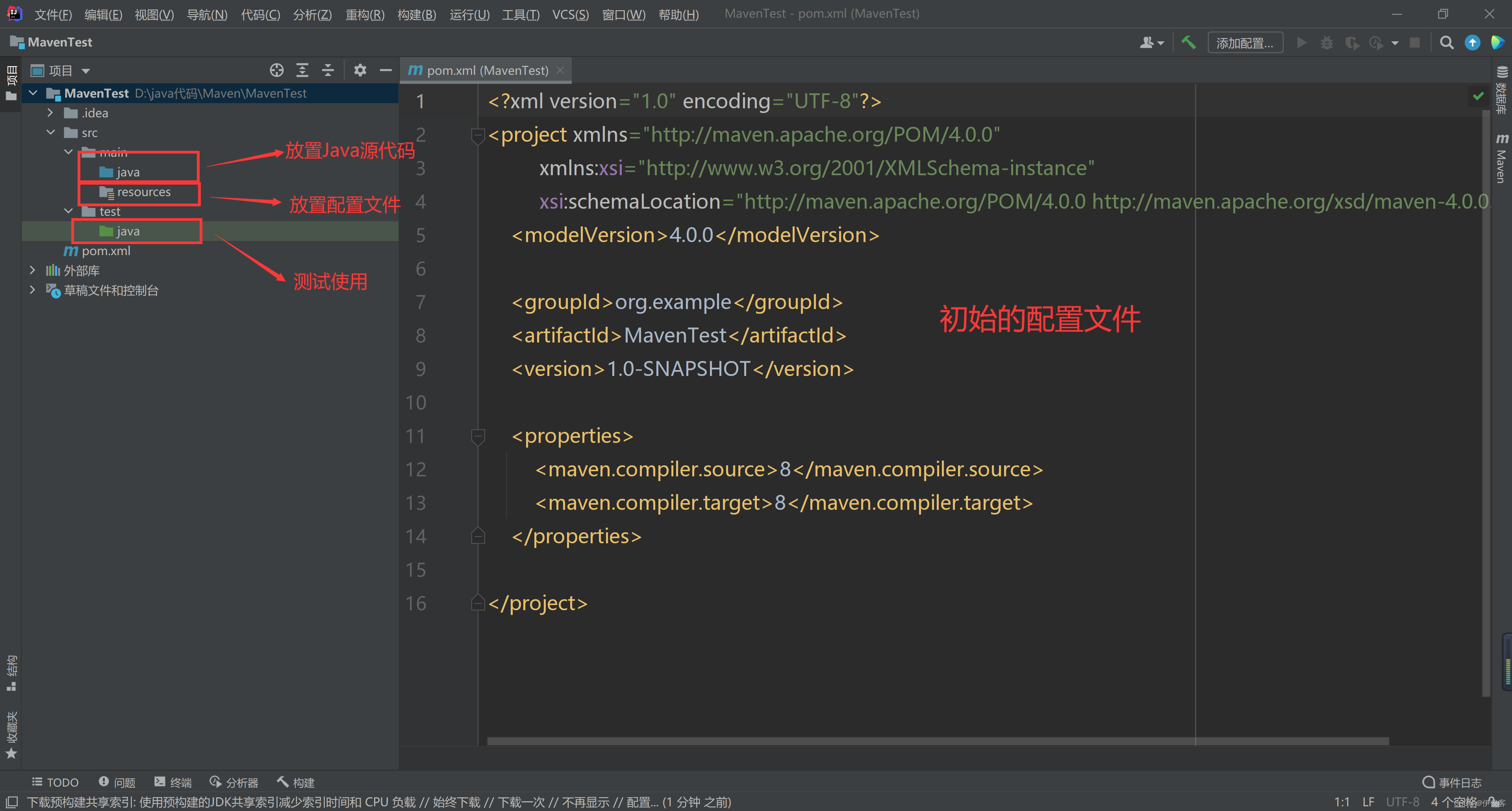Open the Structure side tool window
This screenshot has width=1512, height=811.
[x=11, y=672]
